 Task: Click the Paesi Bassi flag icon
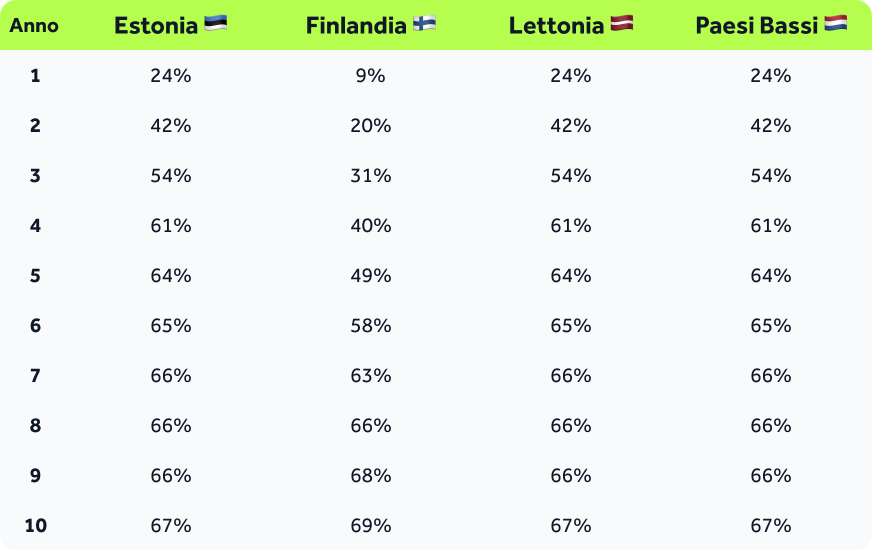[x=836, y=24]
